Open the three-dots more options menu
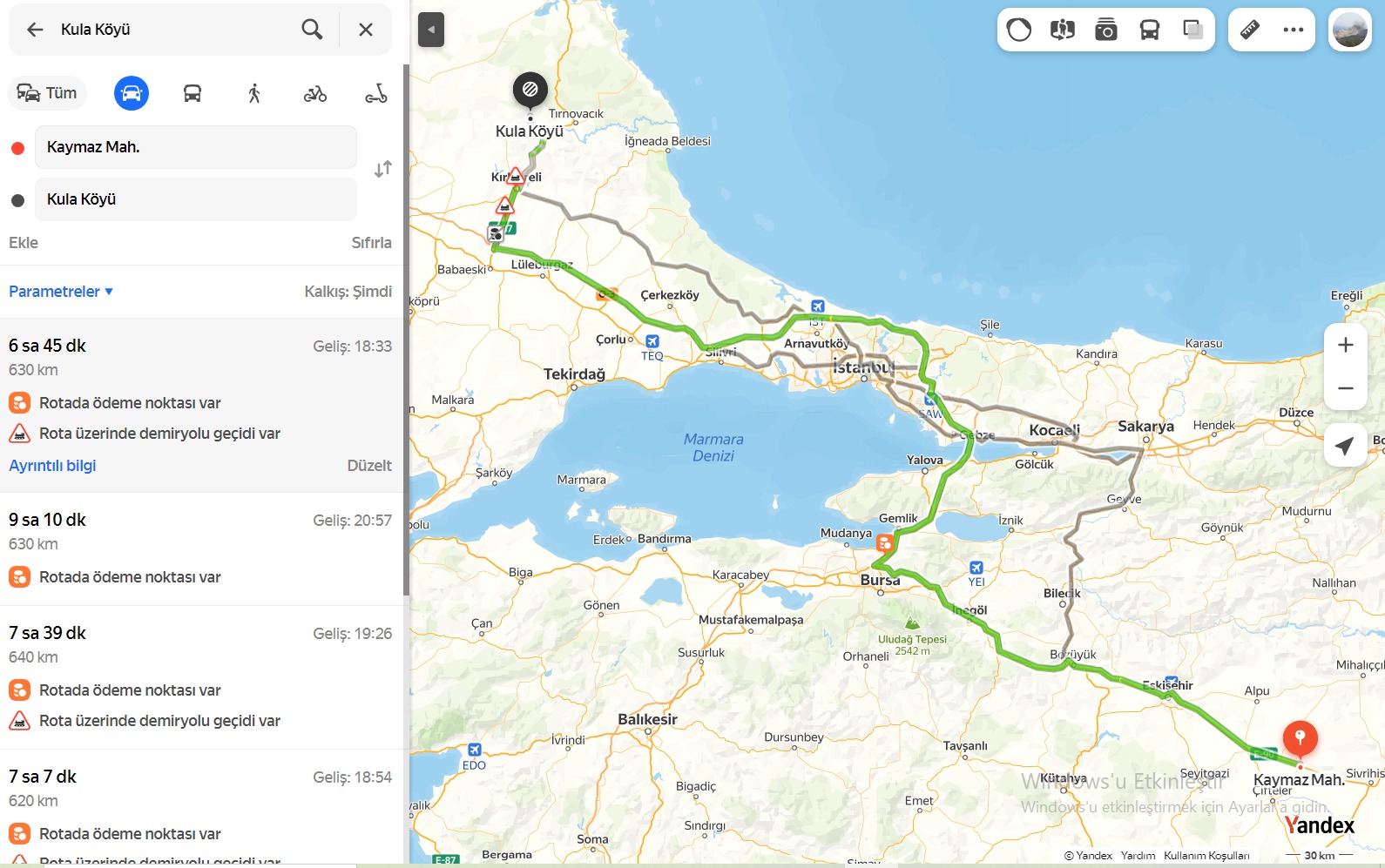This screenshot has height=868, width=1385. pos(1293,30)
